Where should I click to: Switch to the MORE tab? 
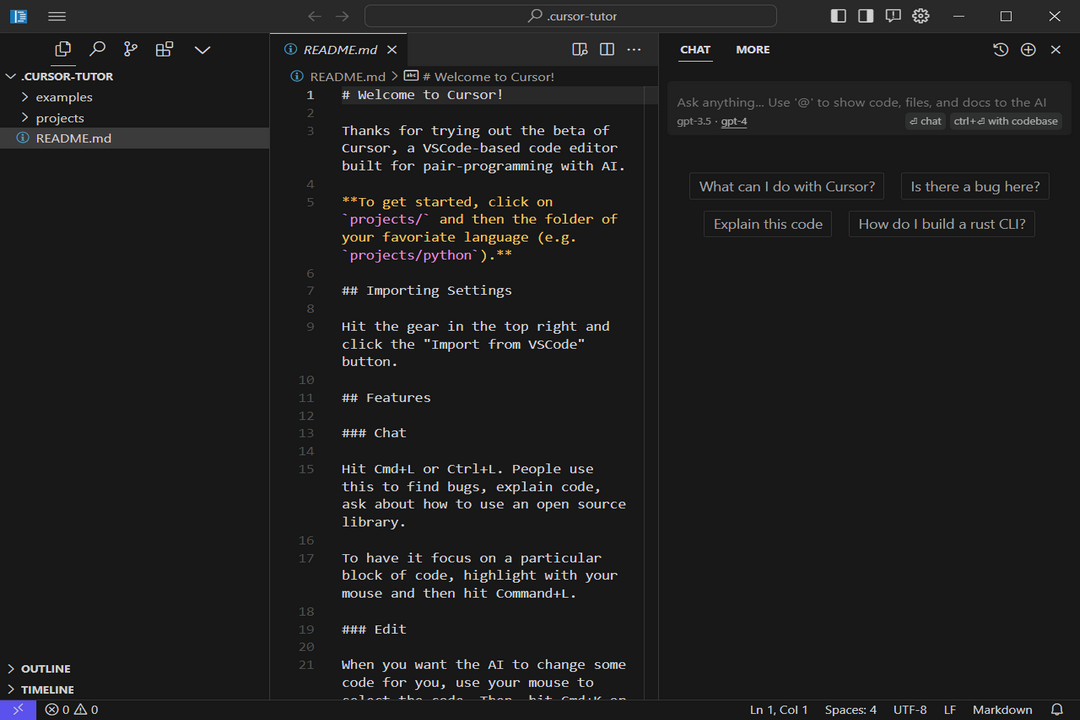752,50
